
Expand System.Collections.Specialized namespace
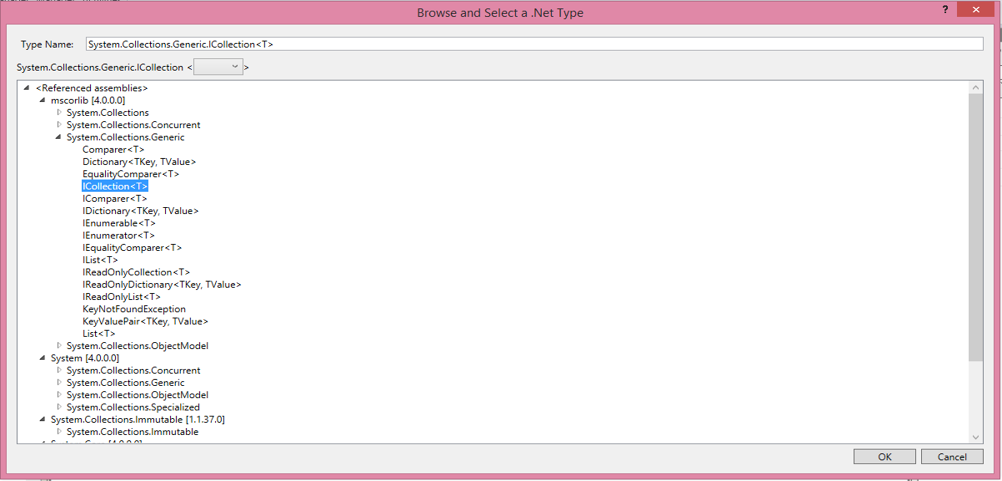[x=59, y=407]
